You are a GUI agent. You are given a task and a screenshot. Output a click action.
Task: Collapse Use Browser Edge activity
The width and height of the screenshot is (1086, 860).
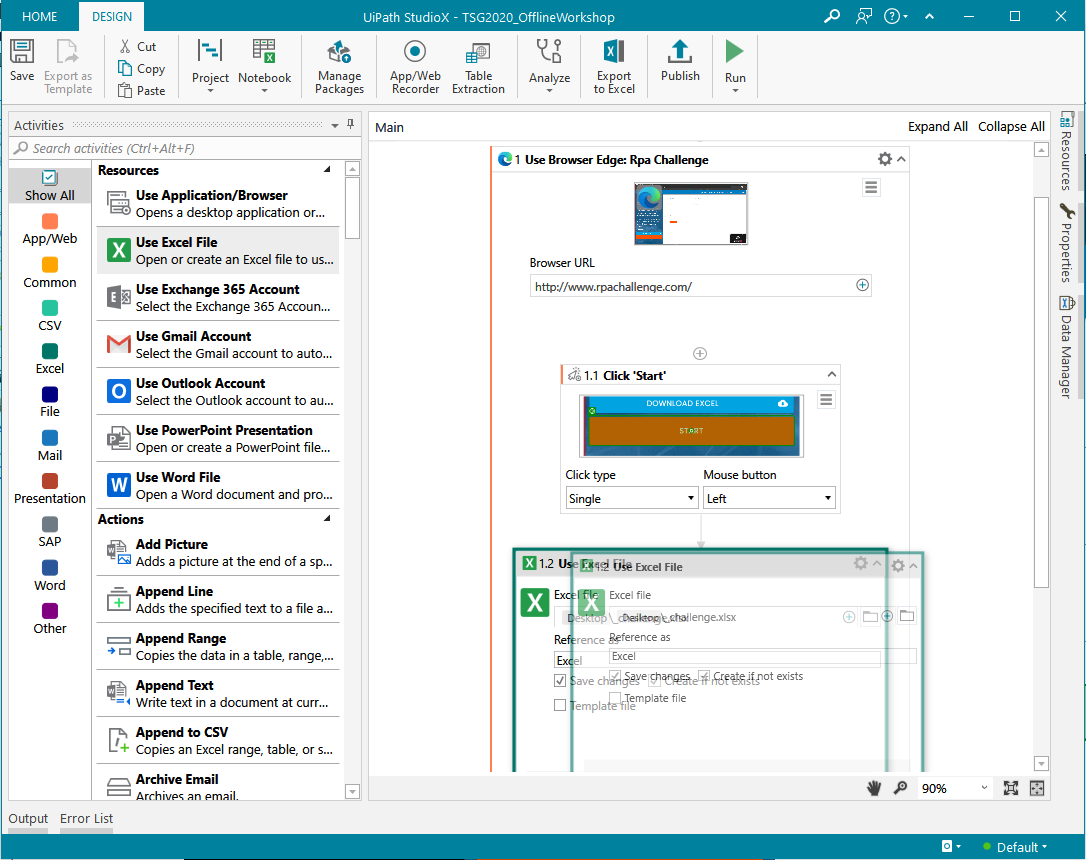coord(901,159)
